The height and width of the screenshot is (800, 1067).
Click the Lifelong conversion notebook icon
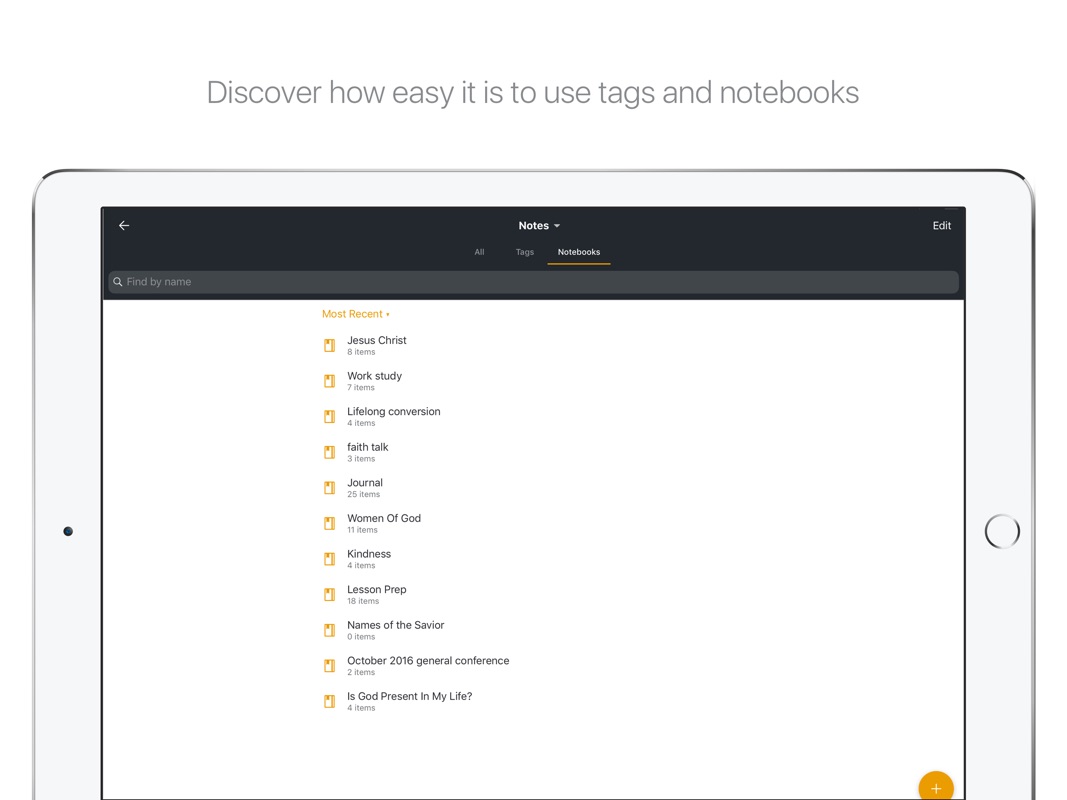[329, 416]
